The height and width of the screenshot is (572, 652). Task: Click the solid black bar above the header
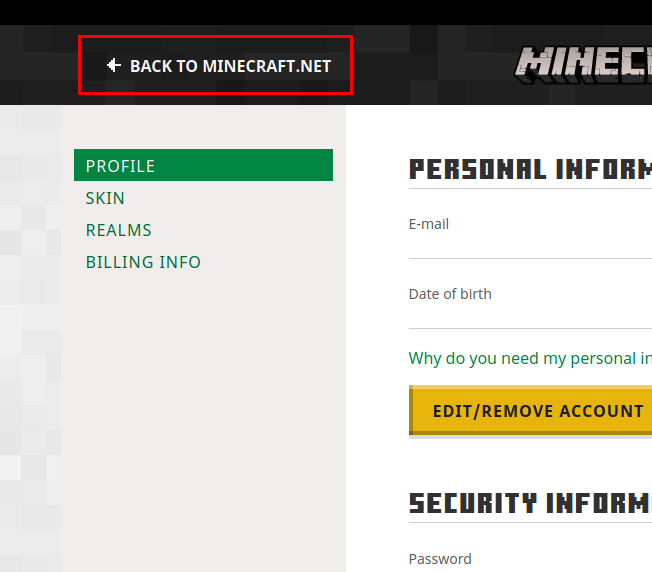[x=326, y=12]
